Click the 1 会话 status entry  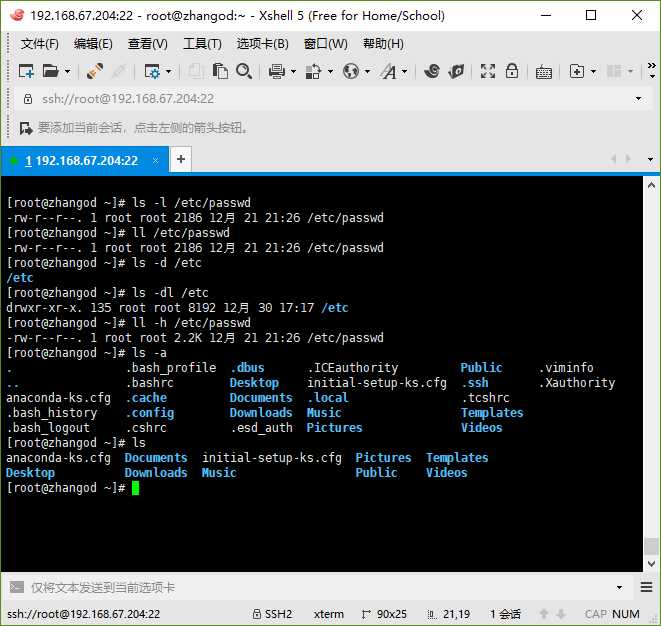click(x=505, y=614)
